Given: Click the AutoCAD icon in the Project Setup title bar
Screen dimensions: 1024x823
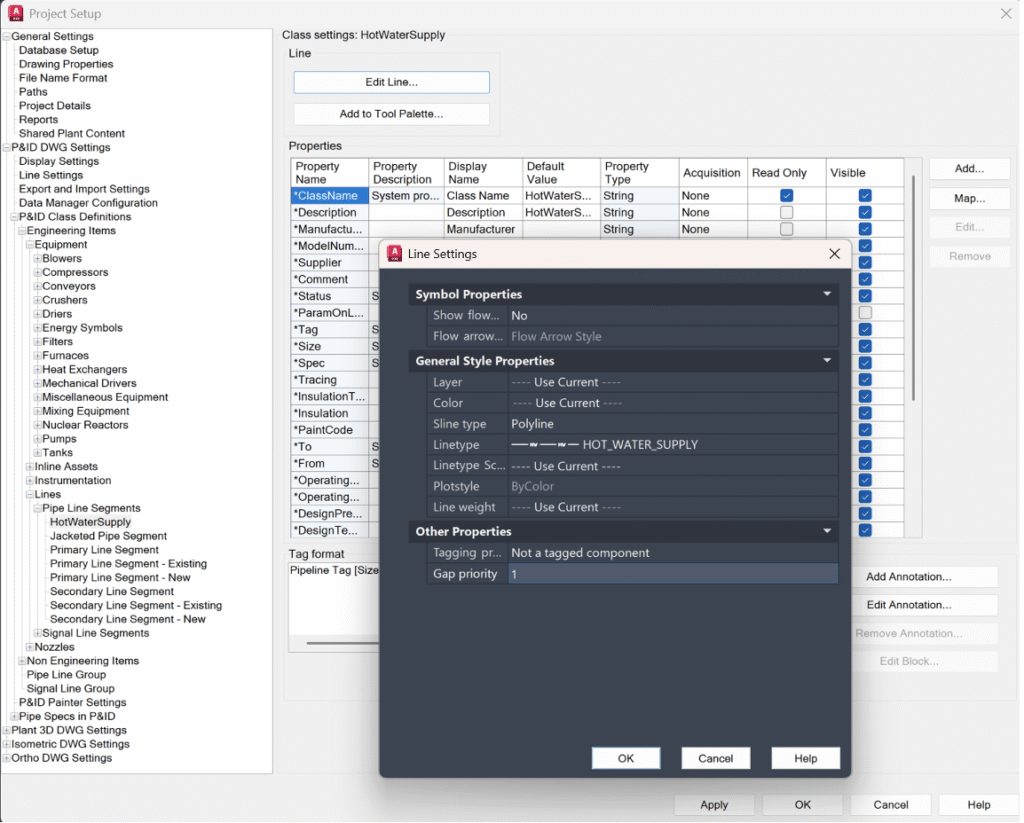Looking at the screenshot, I should 16,13.
